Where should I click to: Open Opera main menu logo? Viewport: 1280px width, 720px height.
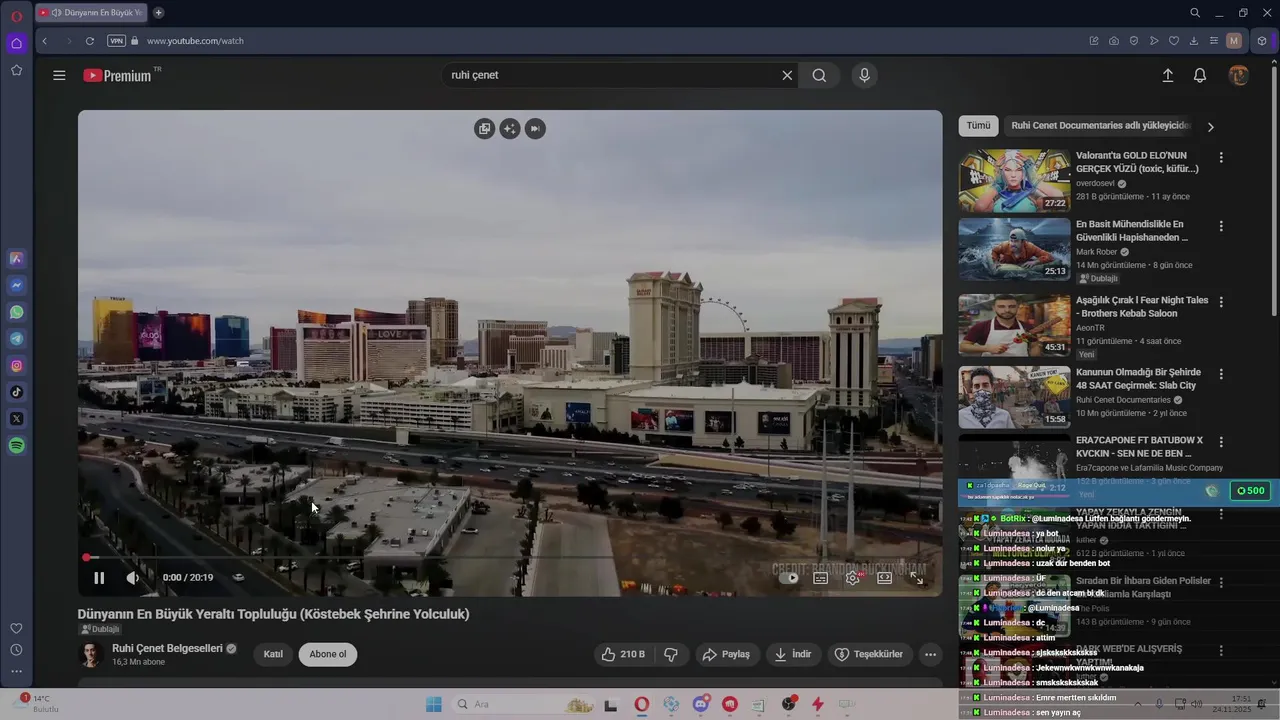click(x=16, y=16)
